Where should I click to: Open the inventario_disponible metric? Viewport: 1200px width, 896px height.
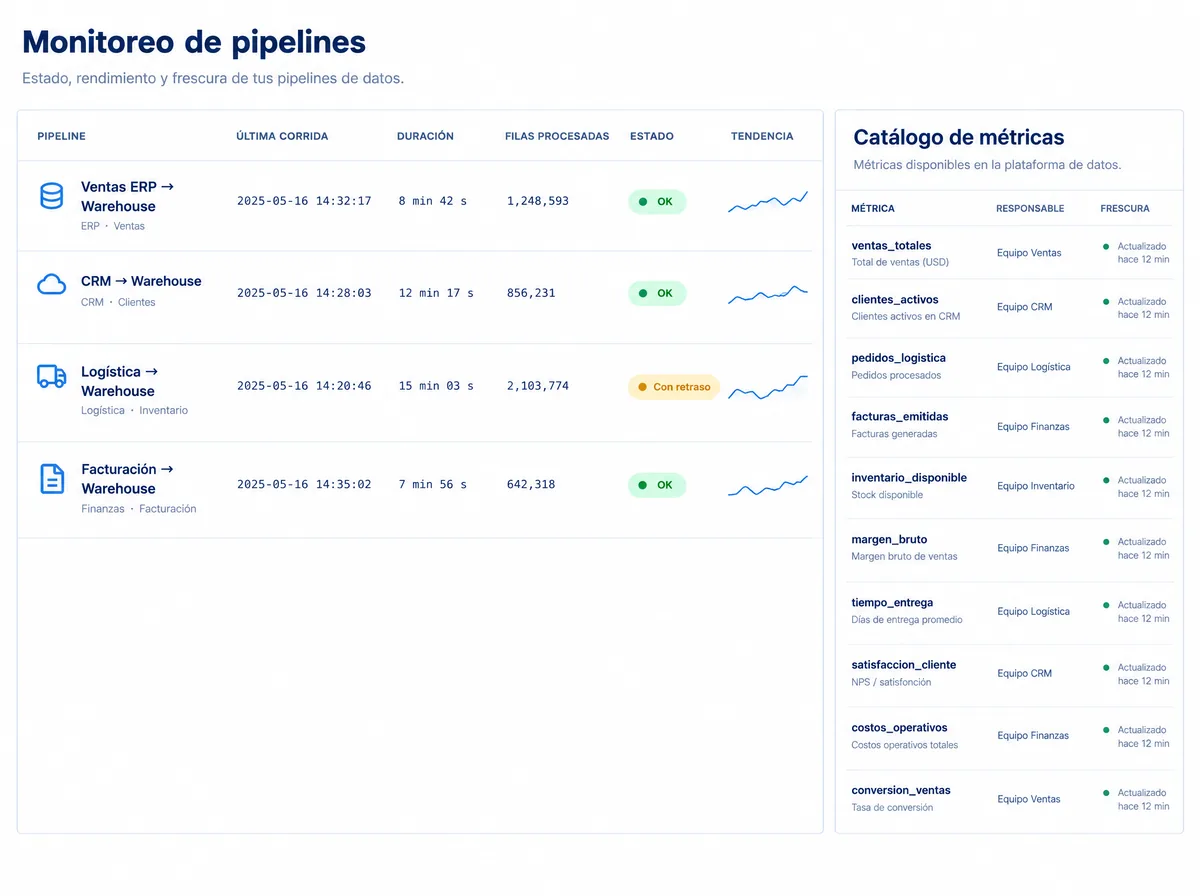point(909,478)
